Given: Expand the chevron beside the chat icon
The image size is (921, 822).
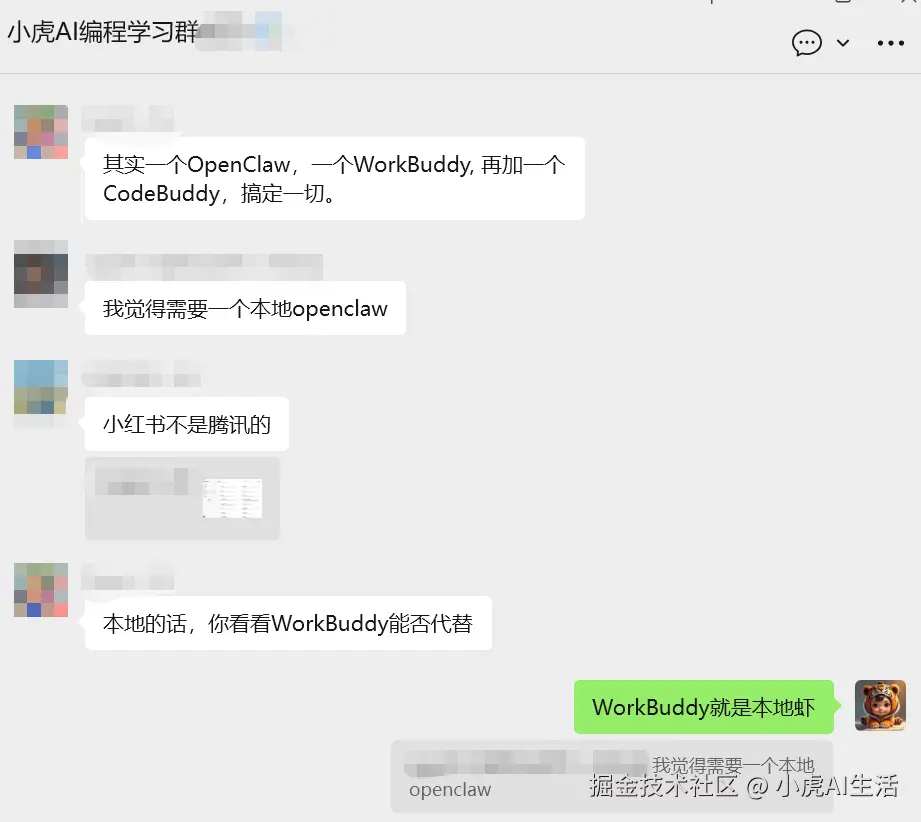Looking at the screenshot, I should click(x=843, y=43).
